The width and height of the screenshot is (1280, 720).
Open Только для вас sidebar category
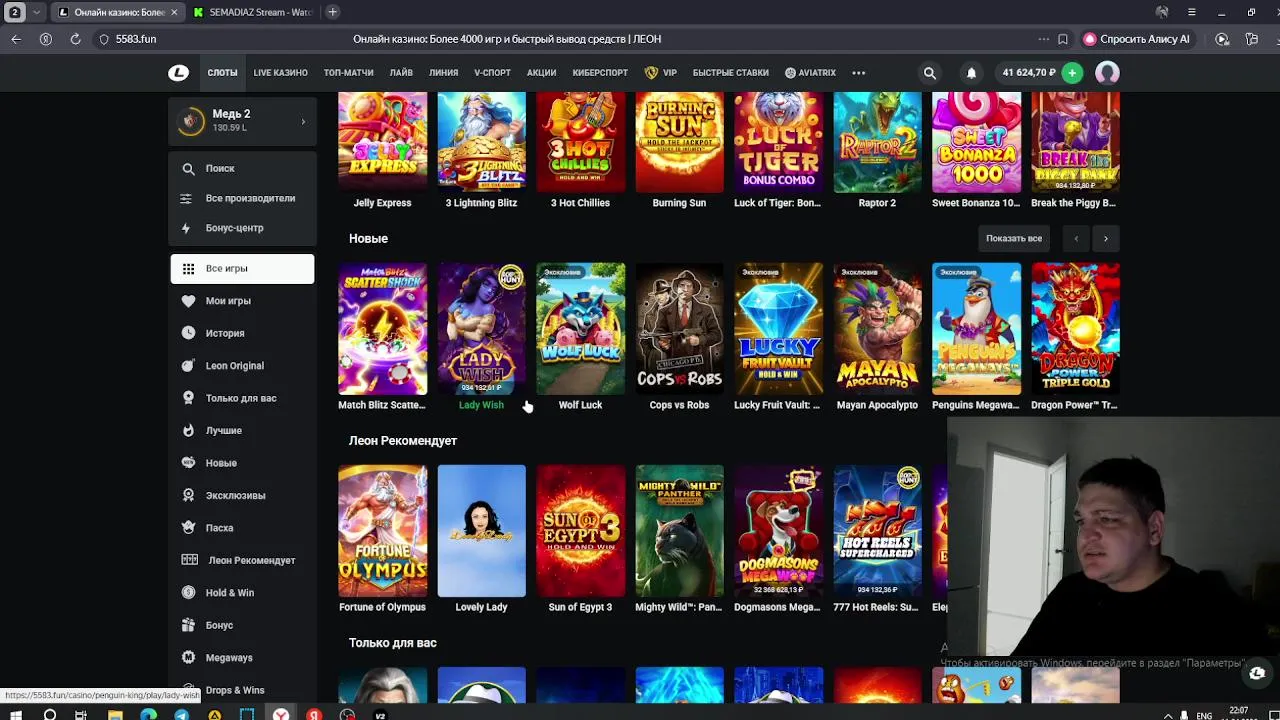click(x=242, y=398)
